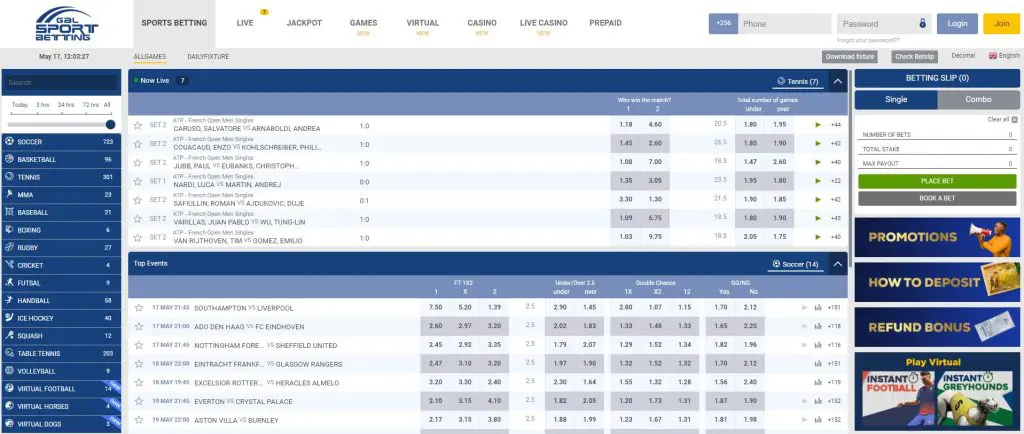Open statistics icon for Southampton vs Liverpool

tap(818, 308)
